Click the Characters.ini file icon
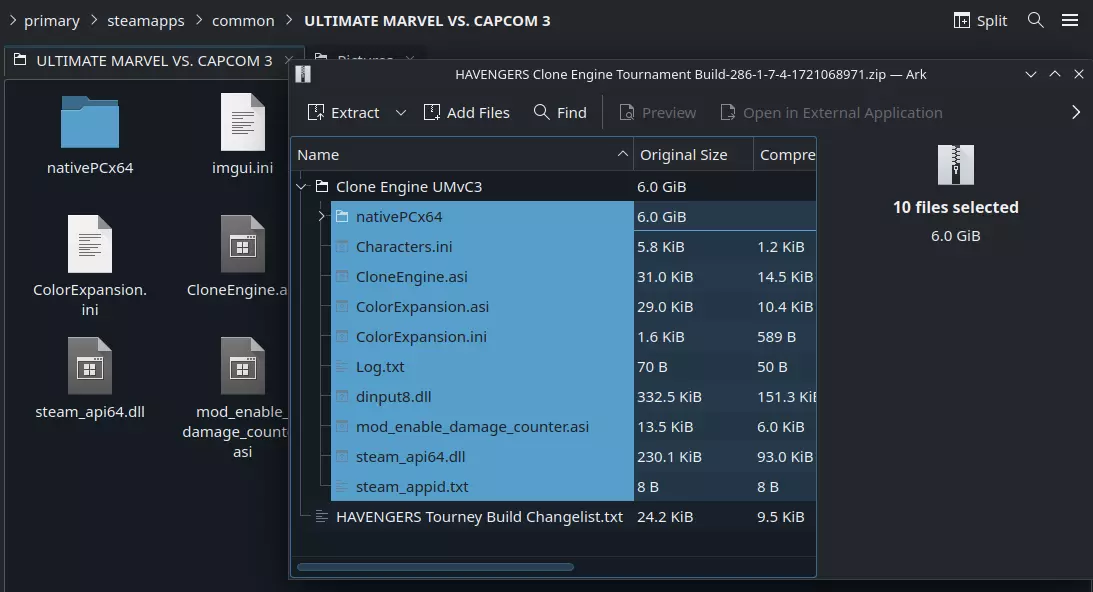The image size is (1093, 592). tap(342, 247)
